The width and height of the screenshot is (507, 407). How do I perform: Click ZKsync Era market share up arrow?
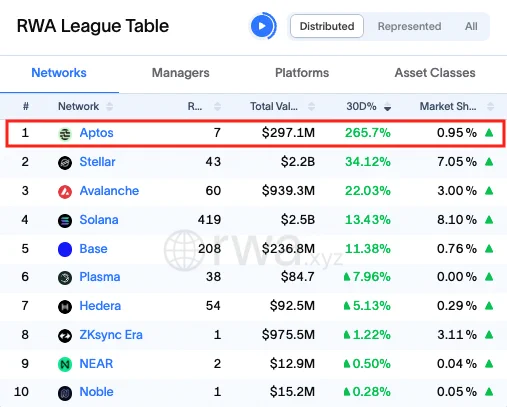tap(489, 334)
